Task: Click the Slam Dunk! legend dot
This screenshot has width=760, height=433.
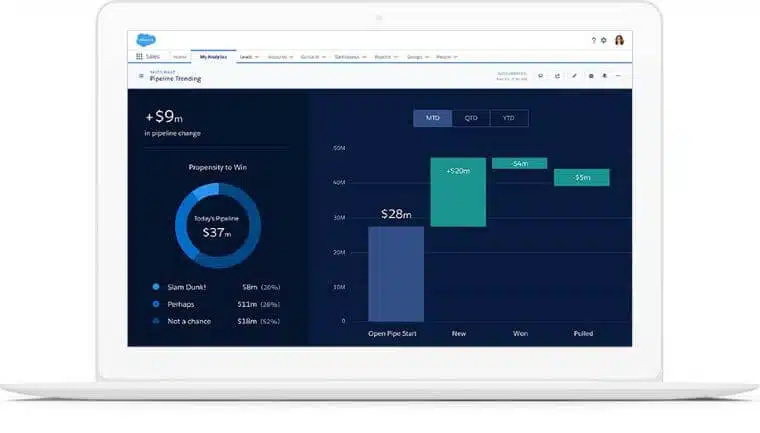Action: coord(156,287)
